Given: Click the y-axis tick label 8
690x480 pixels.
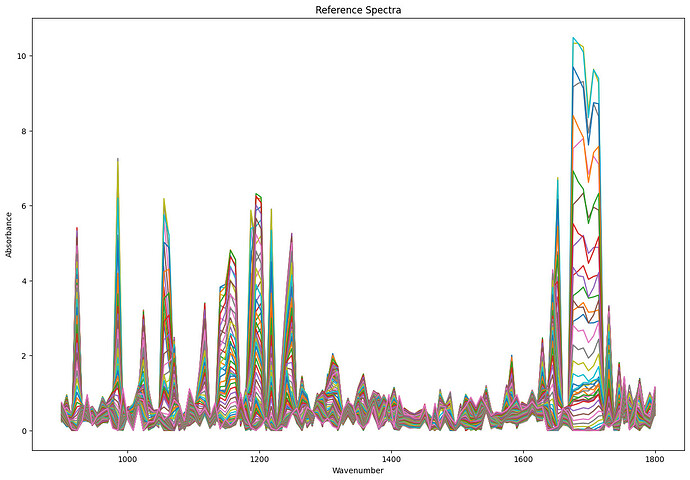Looking at the screenshot, I should [25, 131].
